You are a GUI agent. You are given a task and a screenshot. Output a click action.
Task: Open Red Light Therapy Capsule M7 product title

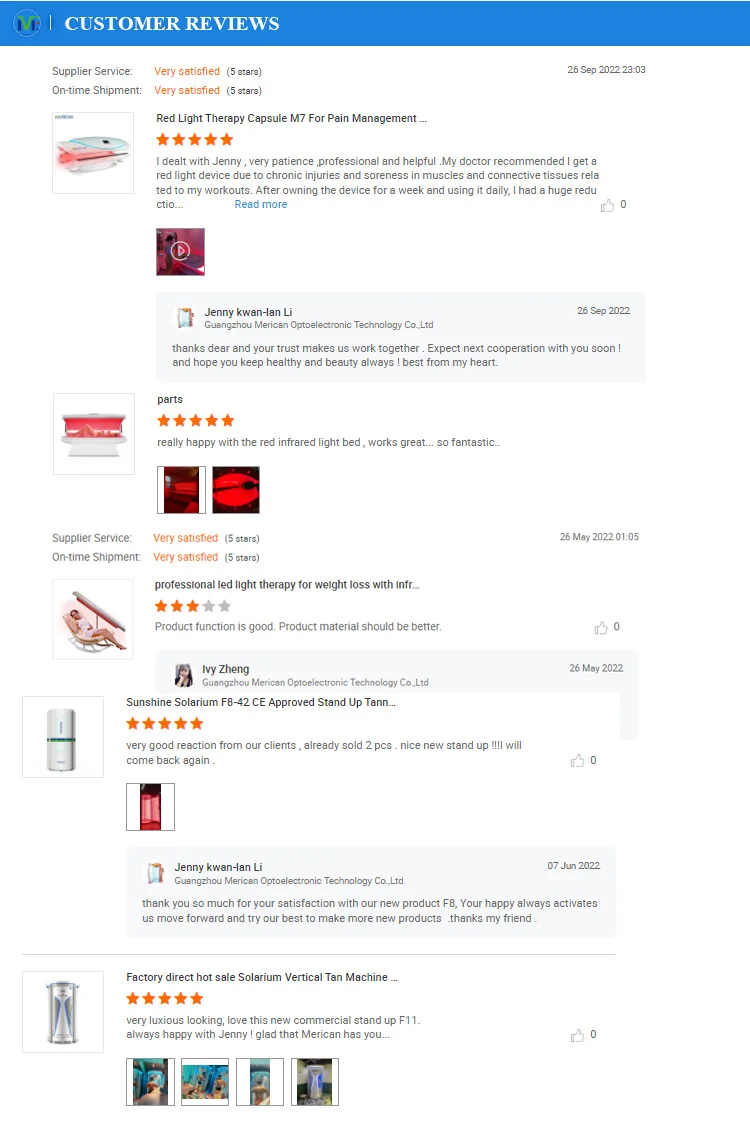(291, 118)
